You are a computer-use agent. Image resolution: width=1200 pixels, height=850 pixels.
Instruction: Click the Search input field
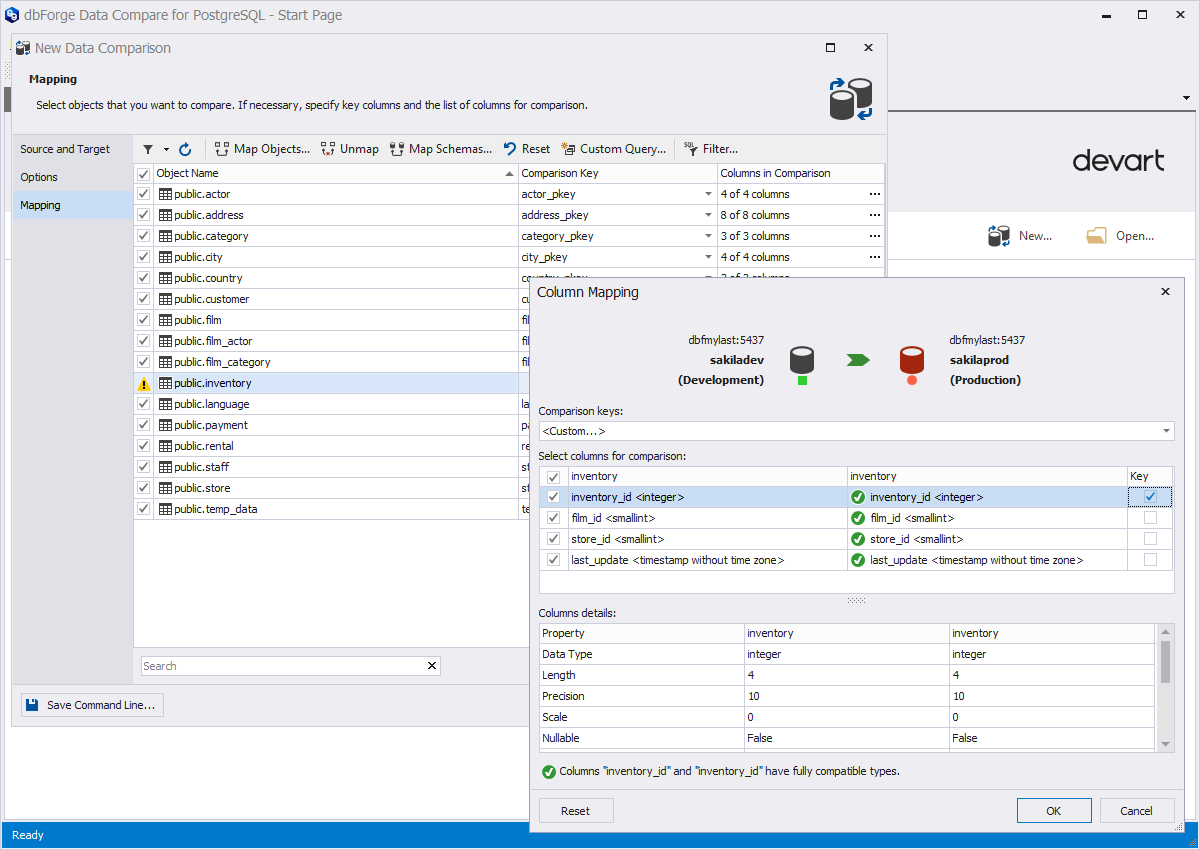282,666
